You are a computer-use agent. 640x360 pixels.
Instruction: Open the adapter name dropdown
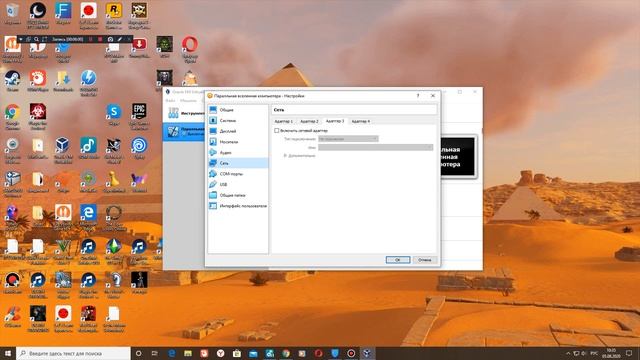coord(376,147)
